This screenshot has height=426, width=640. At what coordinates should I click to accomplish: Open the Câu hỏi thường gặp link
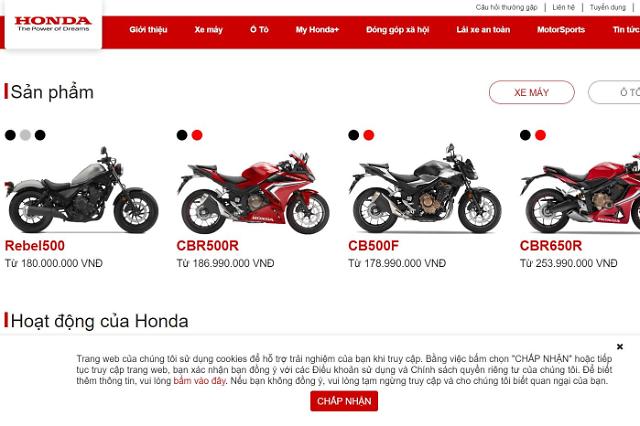click(x=507, y=7)
